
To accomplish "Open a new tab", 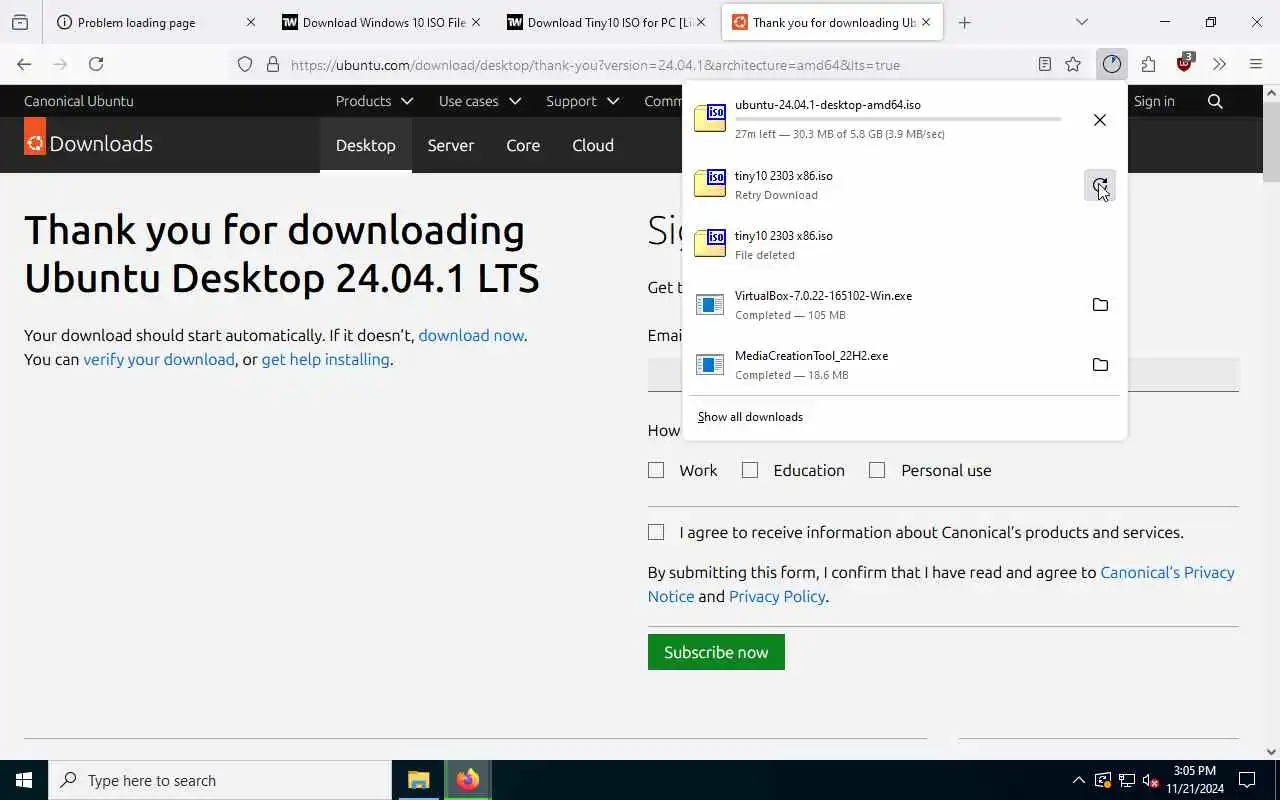I will tap(964, 22).
